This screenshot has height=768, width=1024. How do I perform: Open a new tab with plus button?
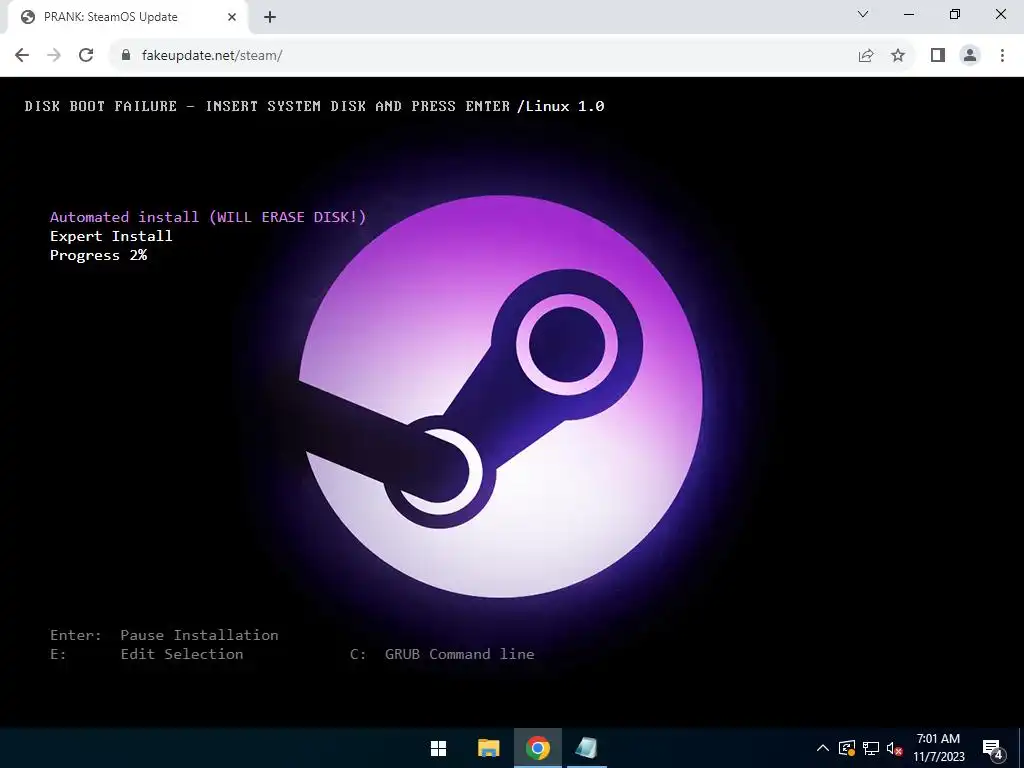(270, 17)
